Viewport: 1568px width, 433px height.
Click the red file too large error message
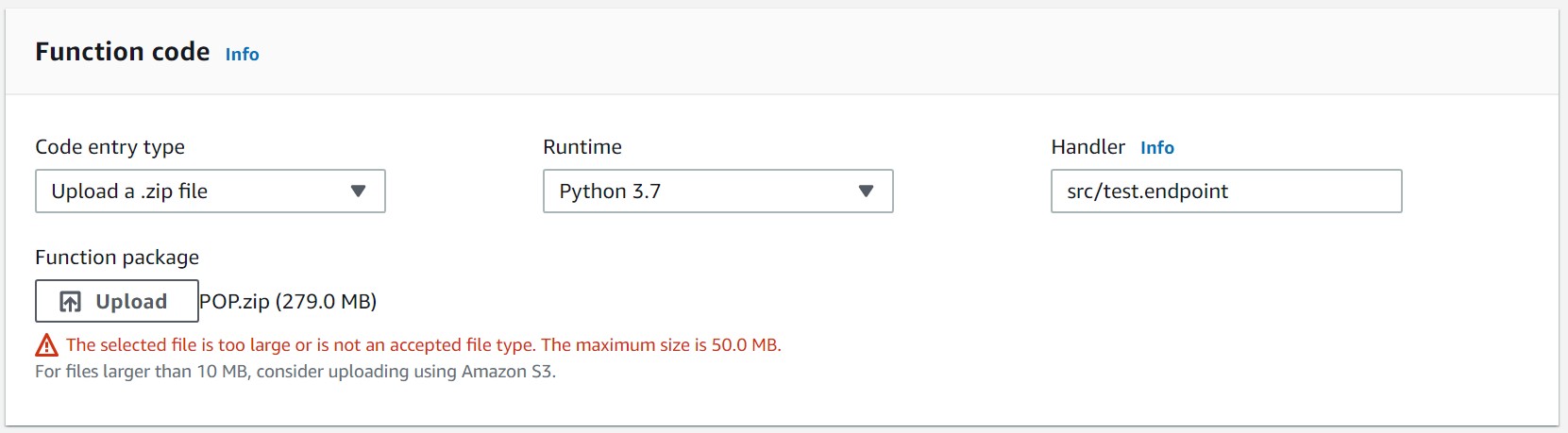coord(424,345)
